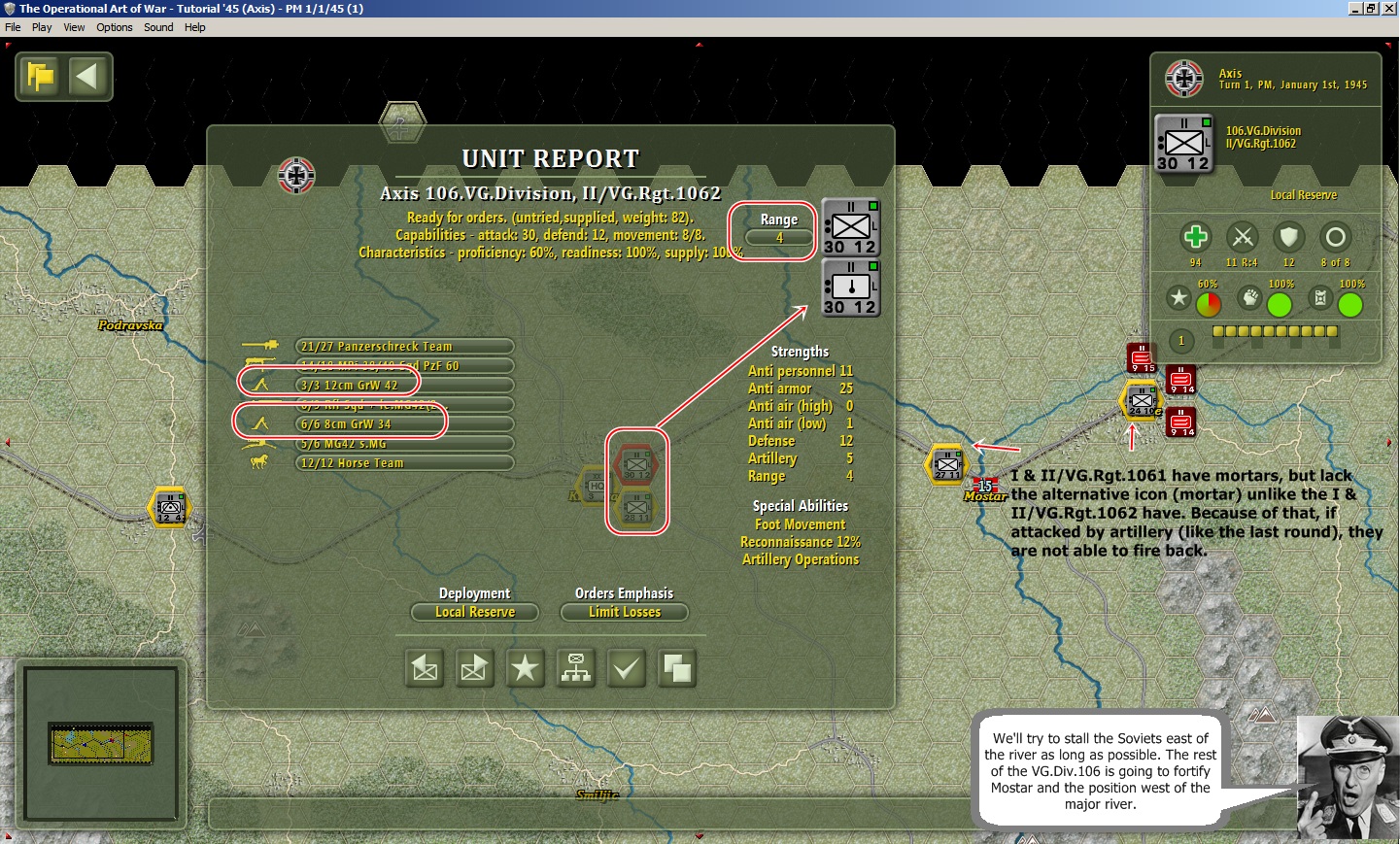Click the 12/12 Horse Team equipment row
1400x844 pixels.
(404, 463)
